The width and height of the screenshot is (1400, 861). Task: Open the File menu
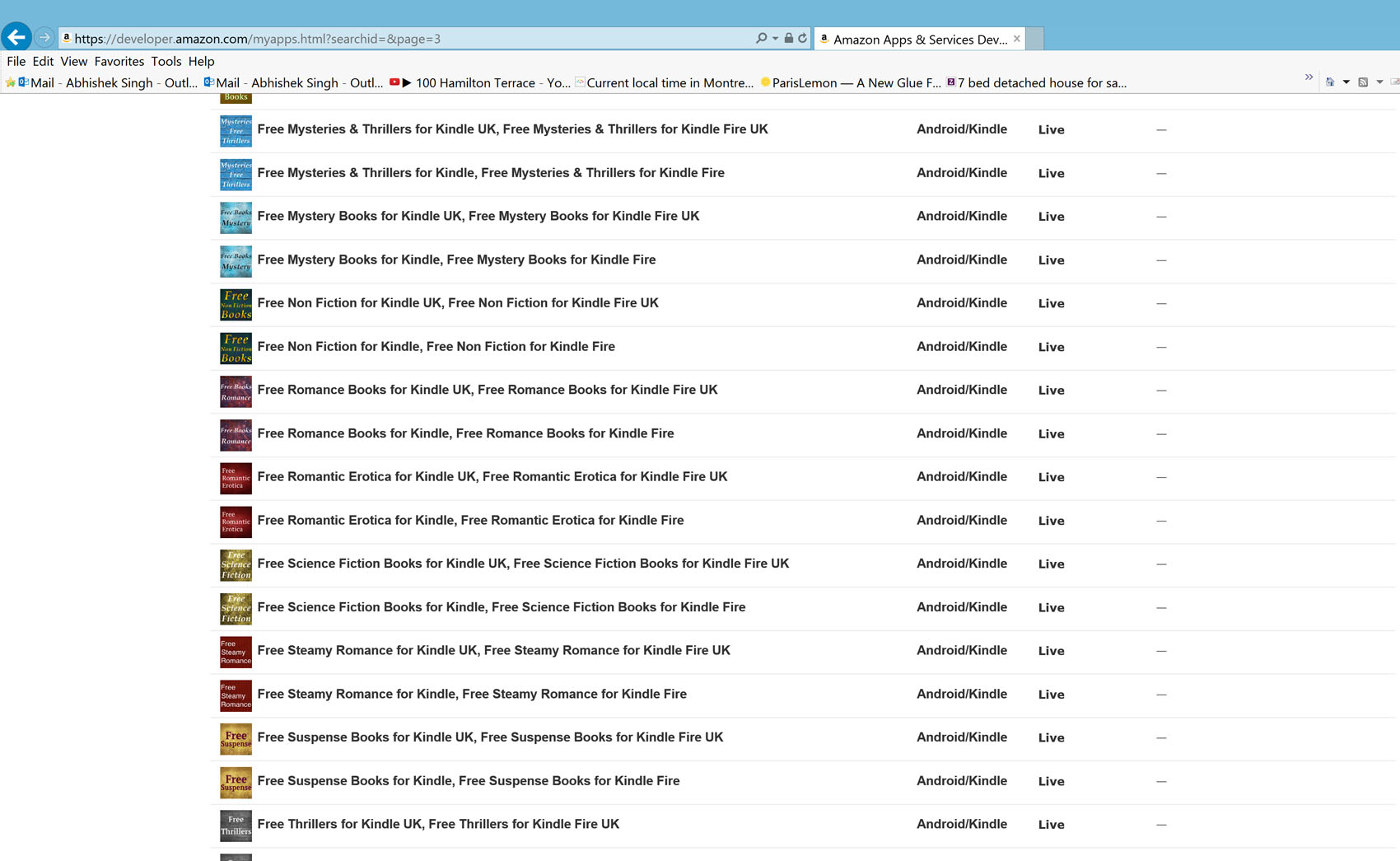[16, 61]
